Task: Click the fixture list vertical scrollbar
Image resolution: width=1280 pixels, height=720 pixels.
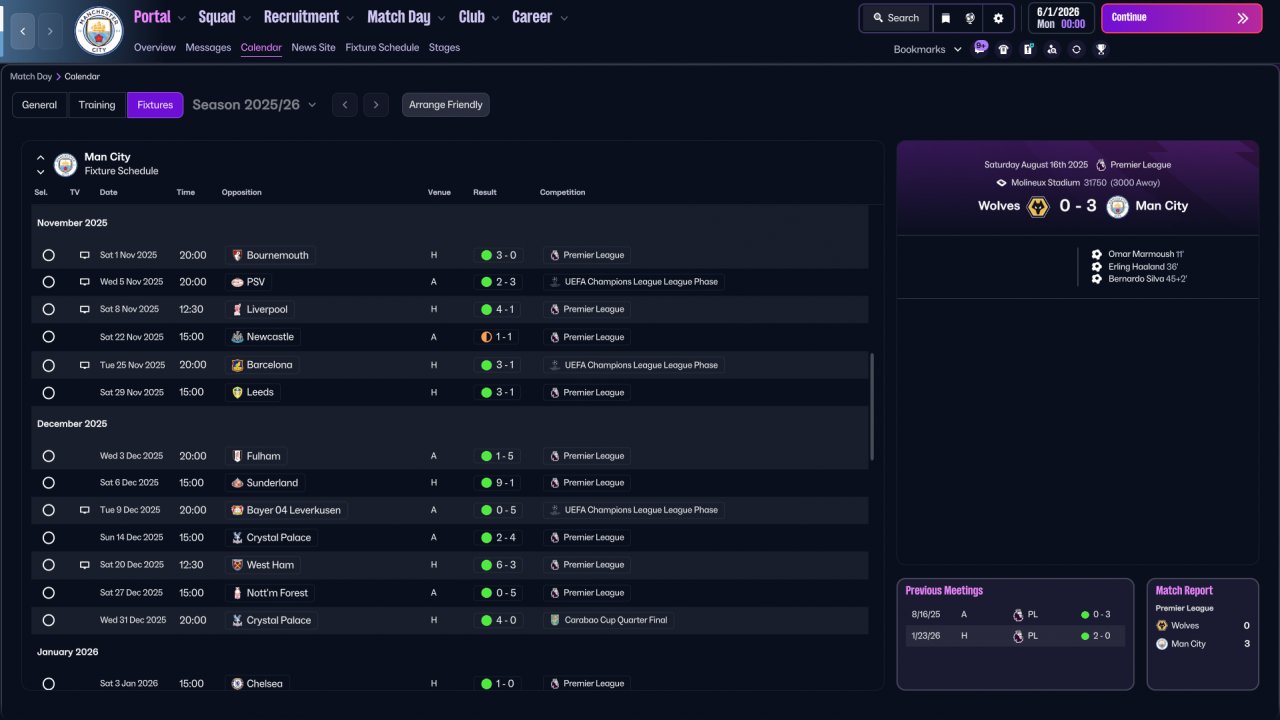Action: 872,406
